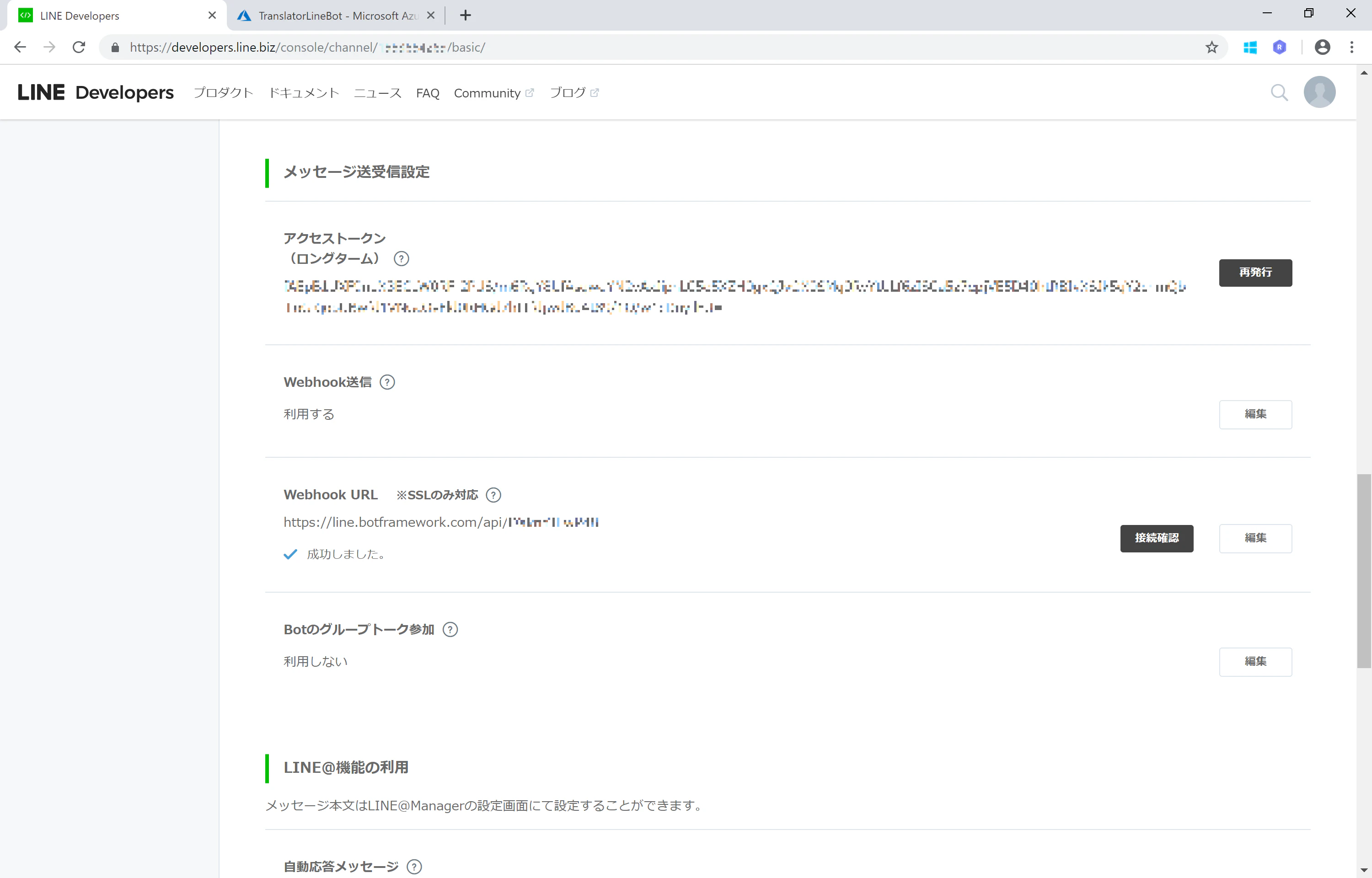Open the Chrome three-dot menu
This screenshot has height=878, width=1372.
click(1351, 47)
